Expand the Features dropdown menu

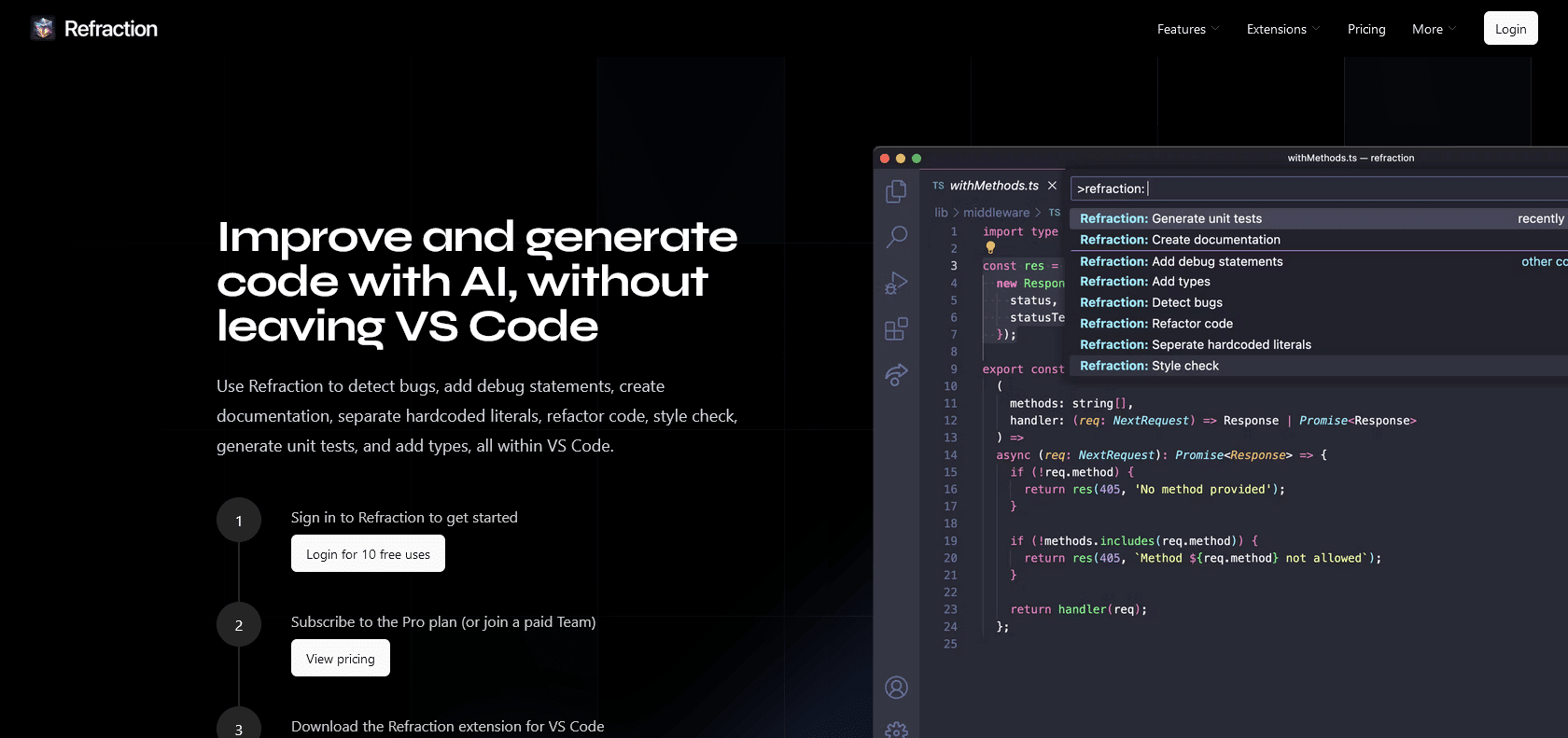pyautogui.click(x=1188, y=29)
